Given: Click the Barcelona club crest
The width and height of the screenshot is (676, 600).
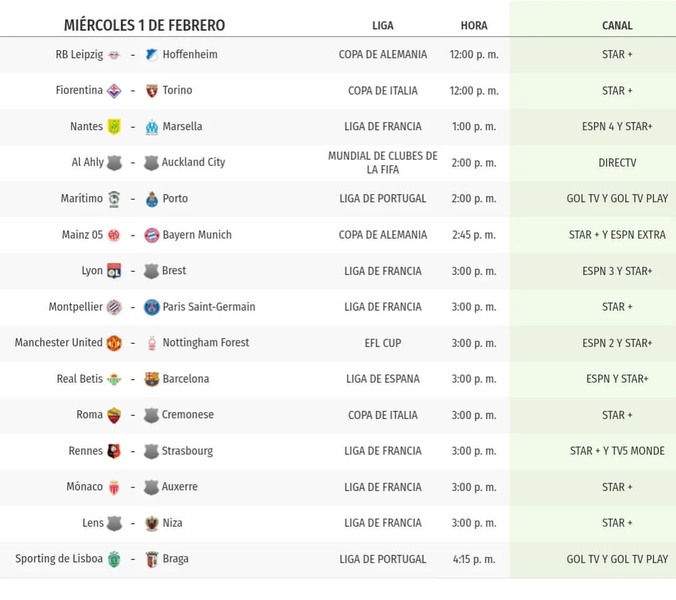Looking at the screenshot, I should point(151,379).
